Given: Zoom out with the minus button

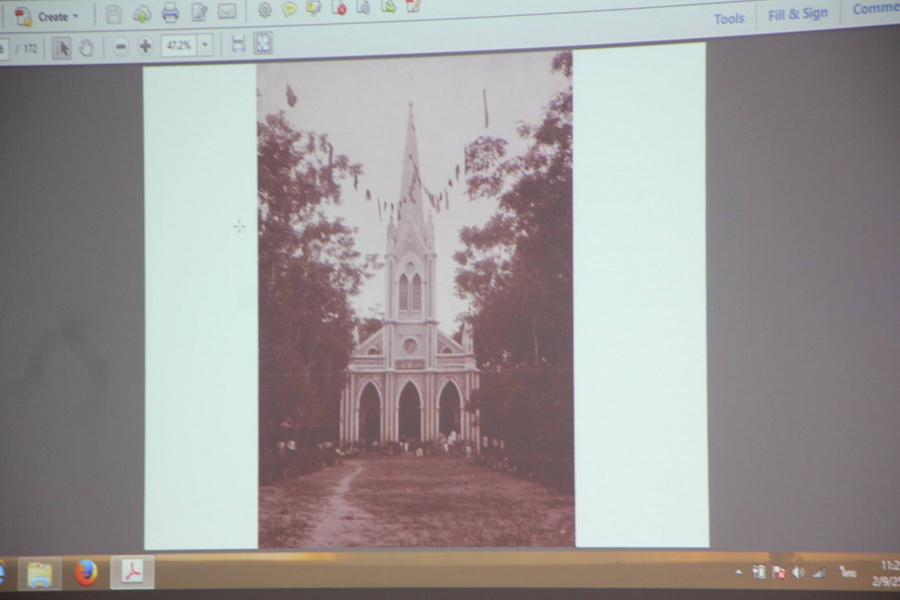Looking at the screenshot, I should (x=120, y=47).
